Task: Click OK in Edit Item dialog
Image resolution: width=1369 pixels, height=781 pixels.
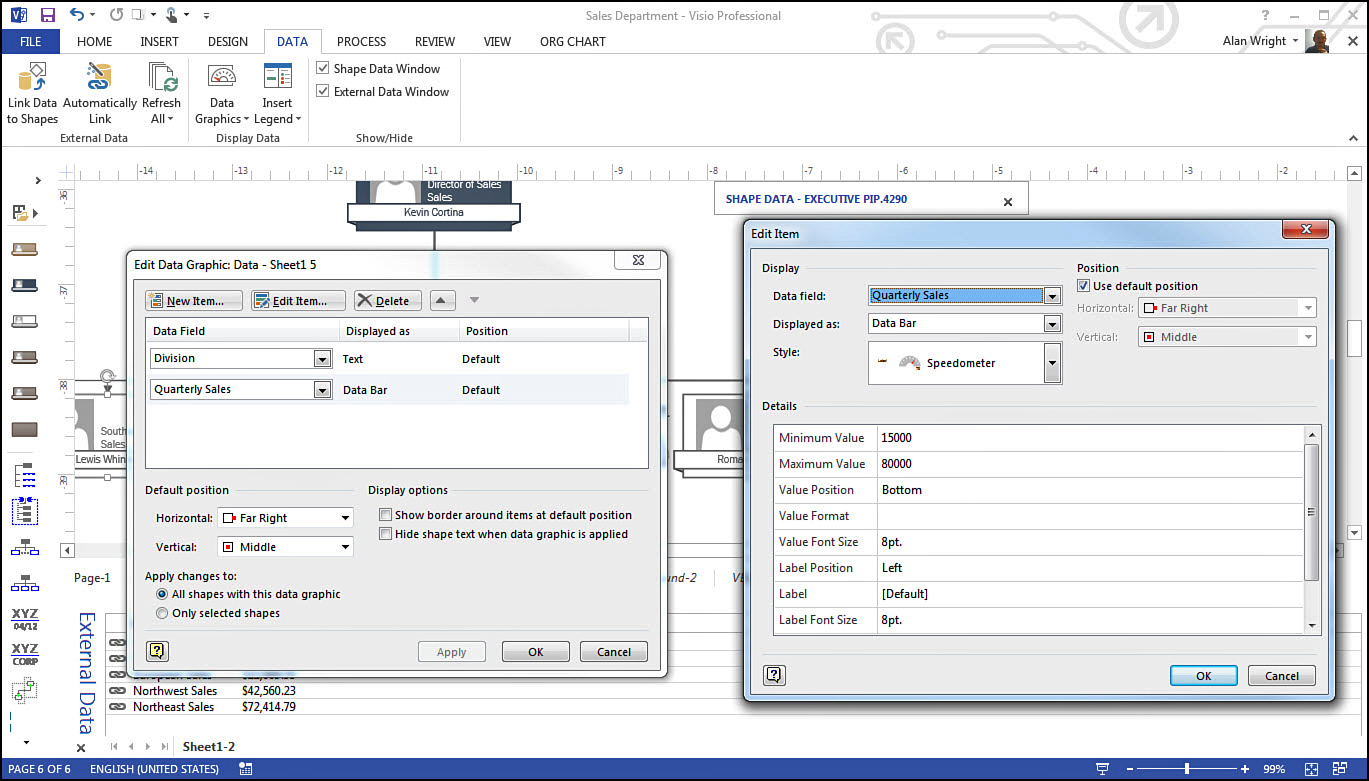Action: tap(1204, 676)
